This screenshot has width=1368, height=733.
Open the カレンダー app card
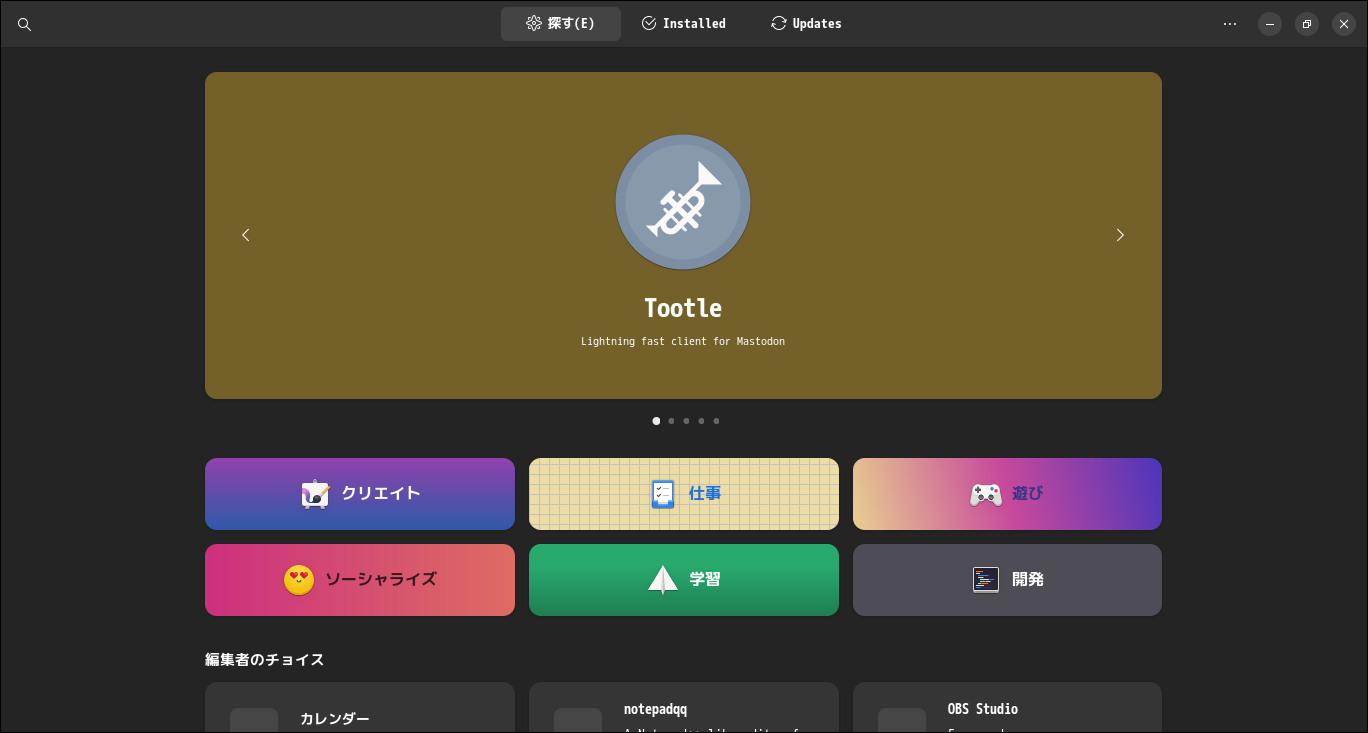tap(360, 708)
